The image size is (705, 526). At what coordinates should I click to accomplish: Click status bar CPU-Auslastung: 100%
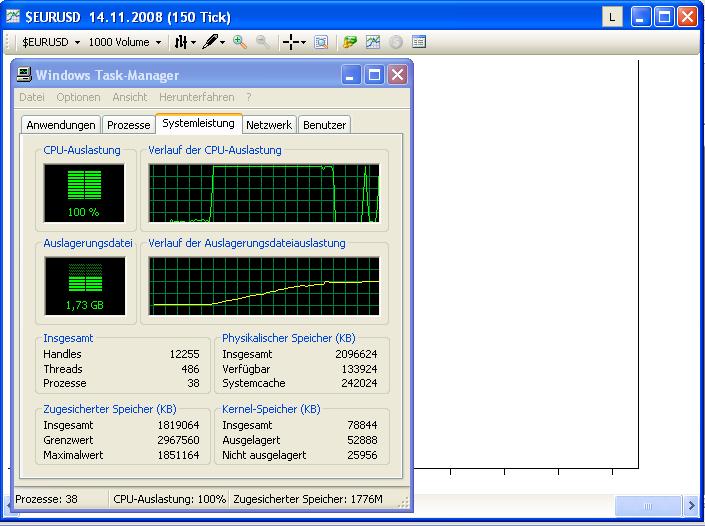(x=169, y=499)
